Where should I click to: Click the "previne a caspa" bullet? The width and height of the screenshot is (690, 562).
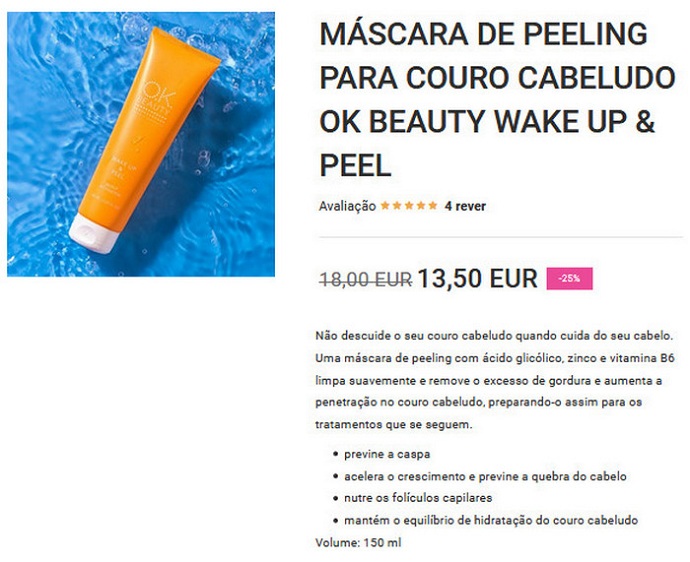tap(387, 454)
